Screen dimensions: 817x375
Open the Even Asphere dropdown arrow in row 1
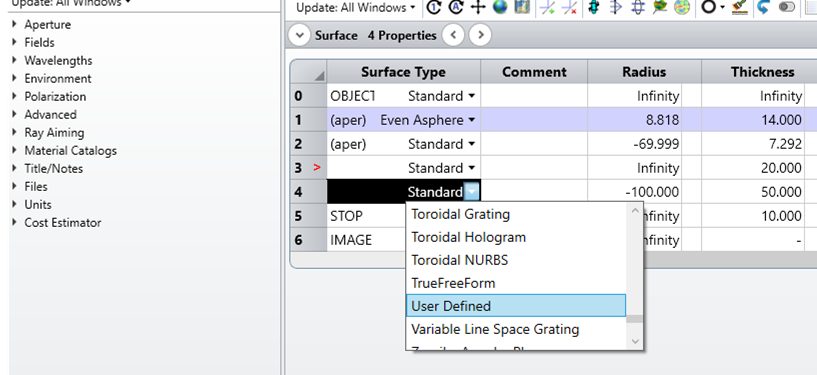(x=472, y=120)
